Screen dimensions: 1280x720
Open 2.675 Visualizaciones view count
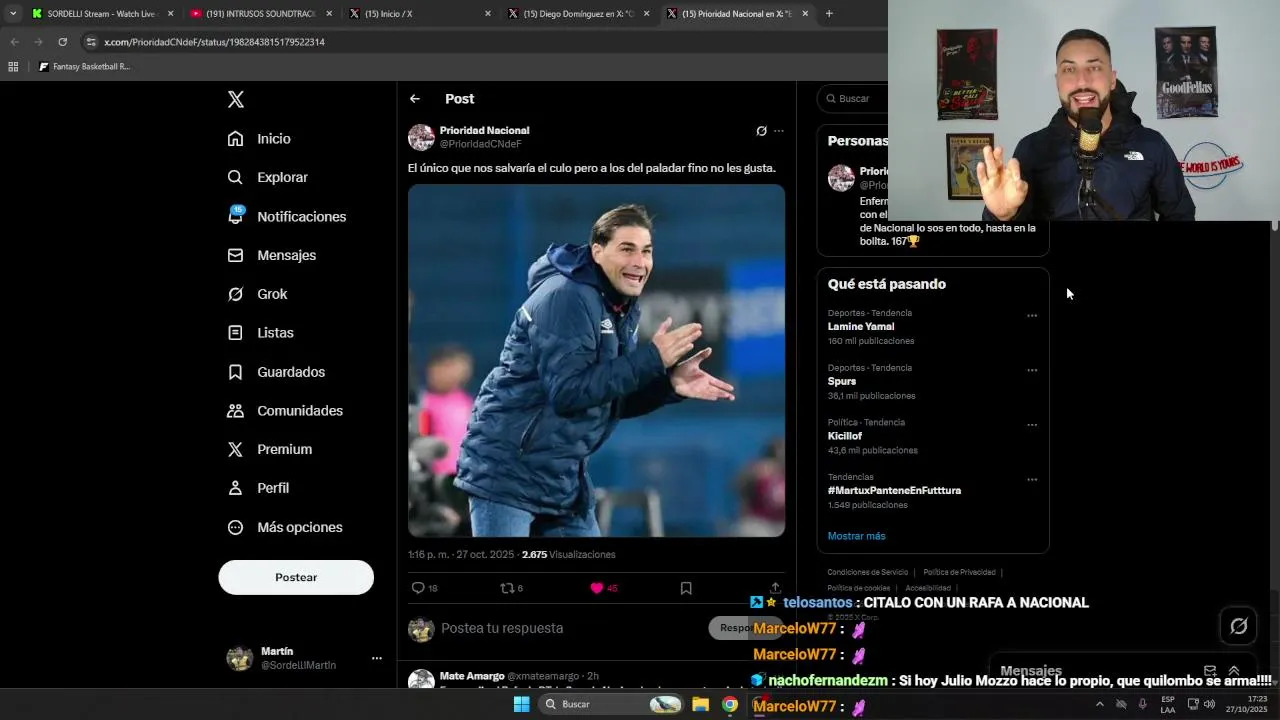pos(568,555)
